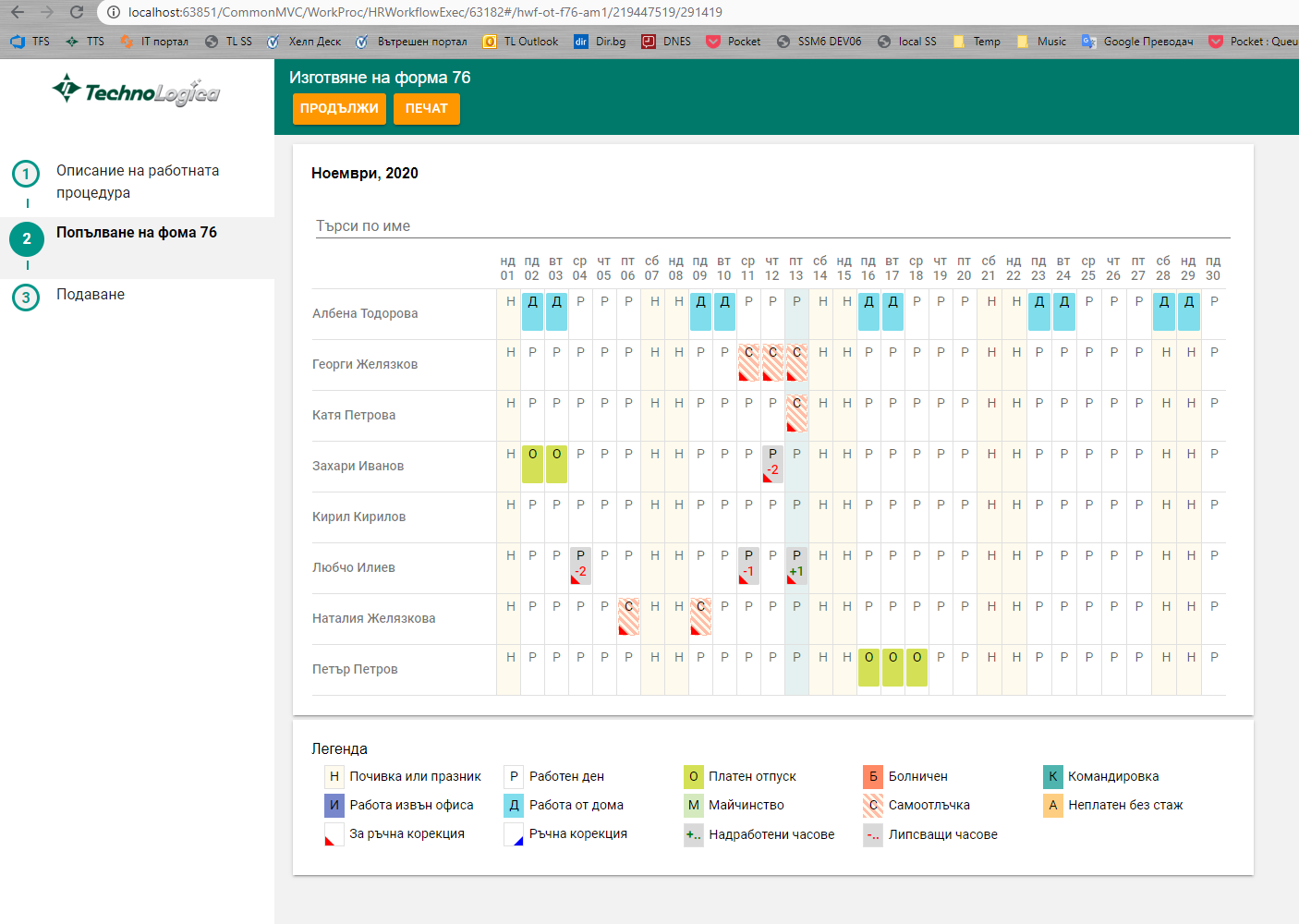Click the Петър Петров name

[x=355, y=669]
